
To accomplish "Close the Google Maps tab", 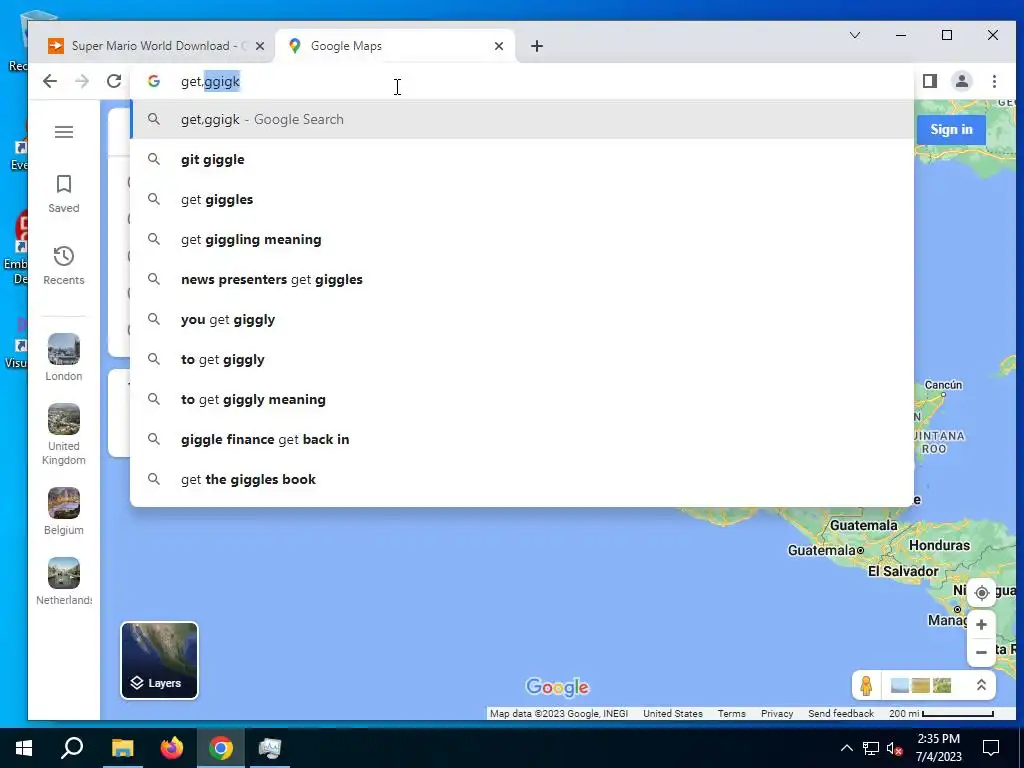I will tap(499, 46).
